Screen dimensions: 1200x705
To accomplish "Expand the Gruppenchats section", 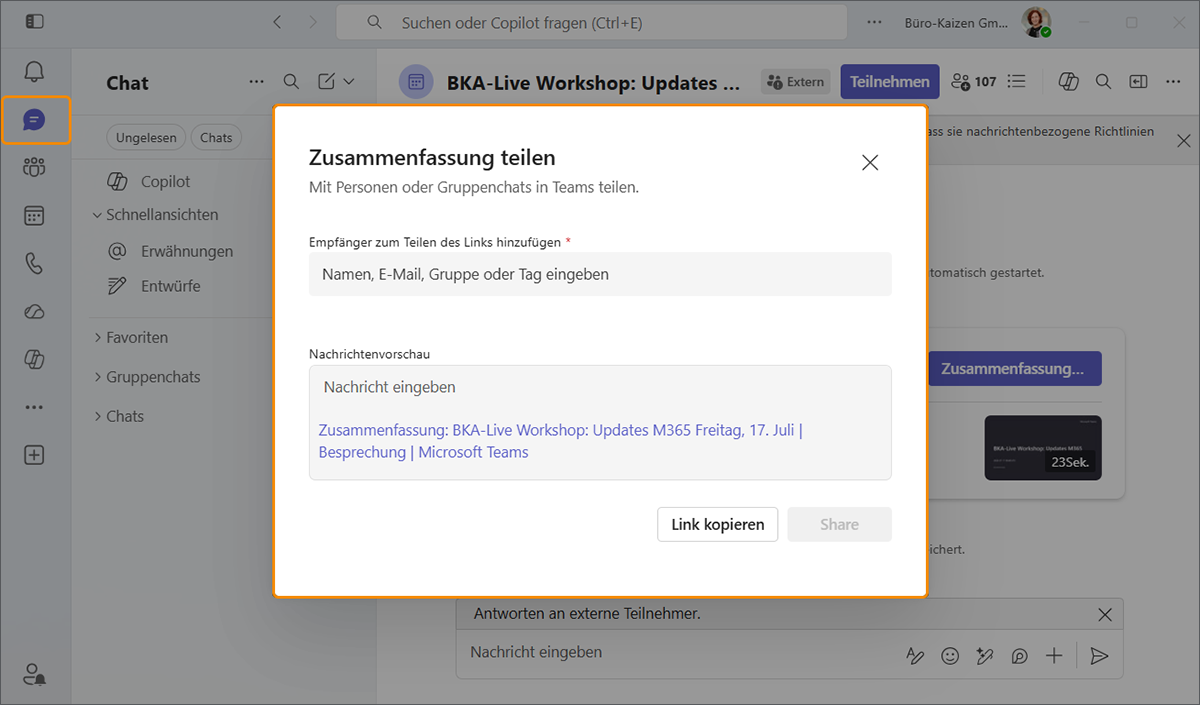I will 146,377.
